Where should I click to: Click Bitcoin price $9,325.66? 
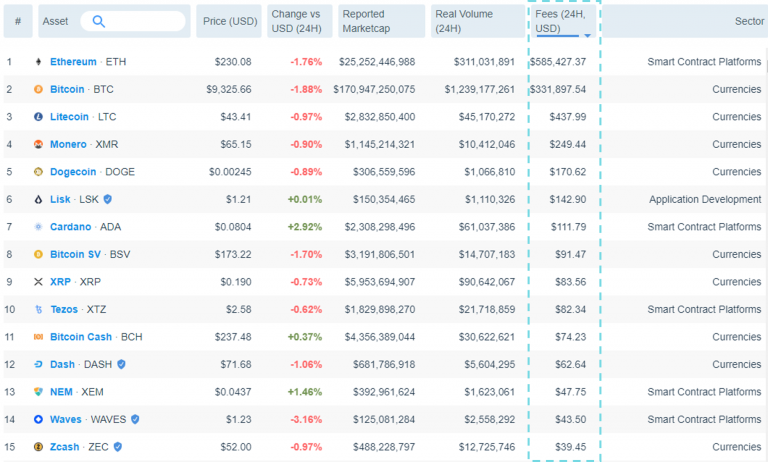[229, 89]
